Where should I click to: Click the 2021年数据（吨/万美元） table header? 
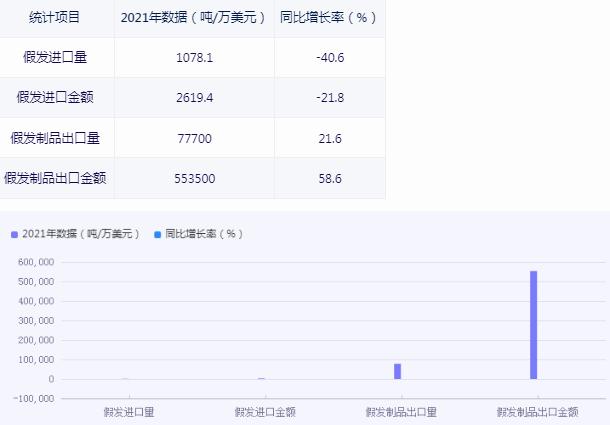click(193, 18)
